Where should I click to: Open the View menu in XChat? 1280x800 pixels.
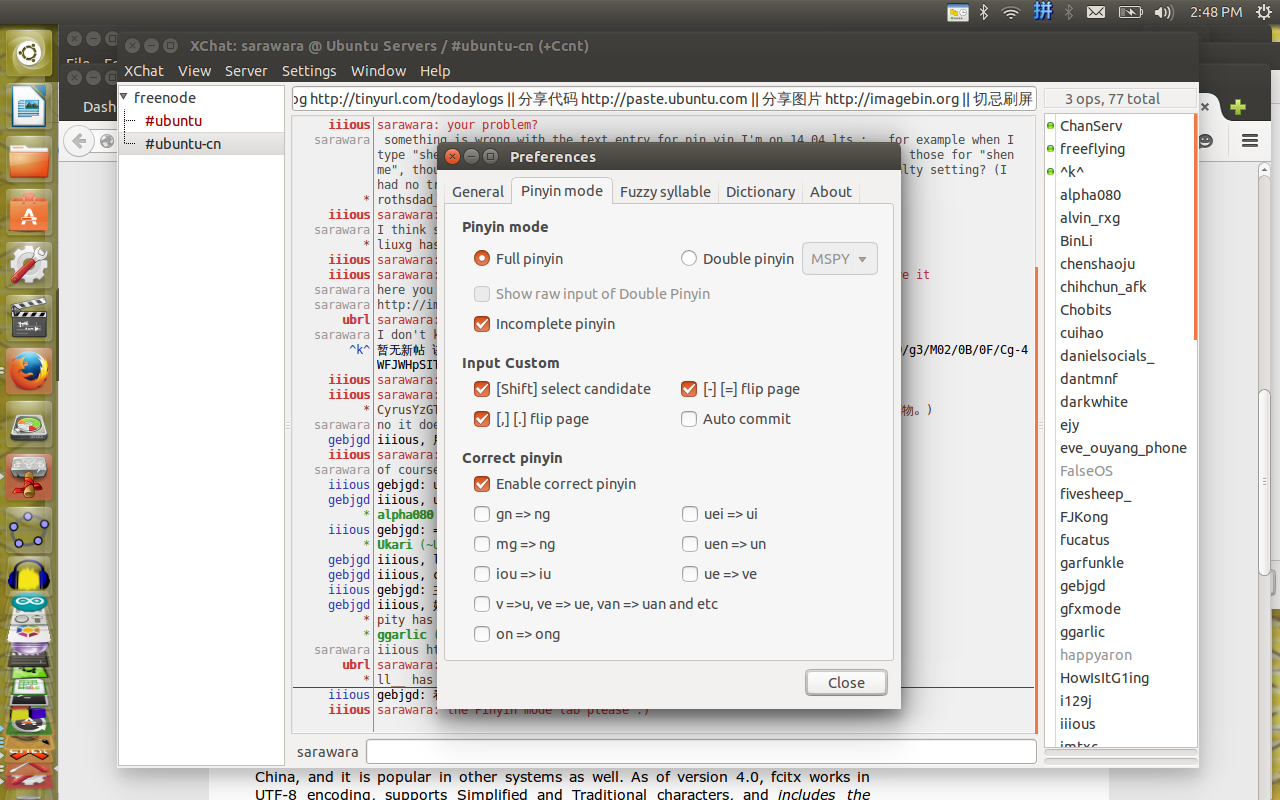tap(194, 71)
